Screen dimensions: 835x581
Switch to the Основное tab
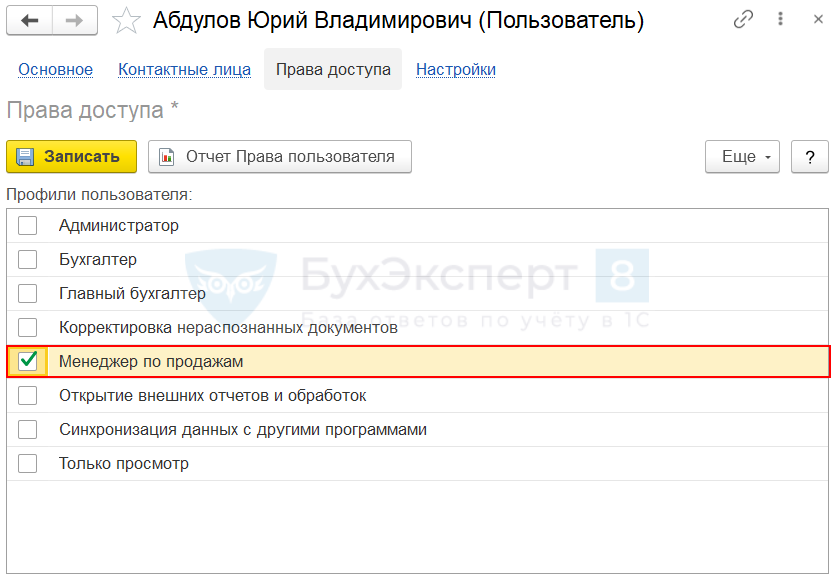pyautogui.click(x=55, y=70)
